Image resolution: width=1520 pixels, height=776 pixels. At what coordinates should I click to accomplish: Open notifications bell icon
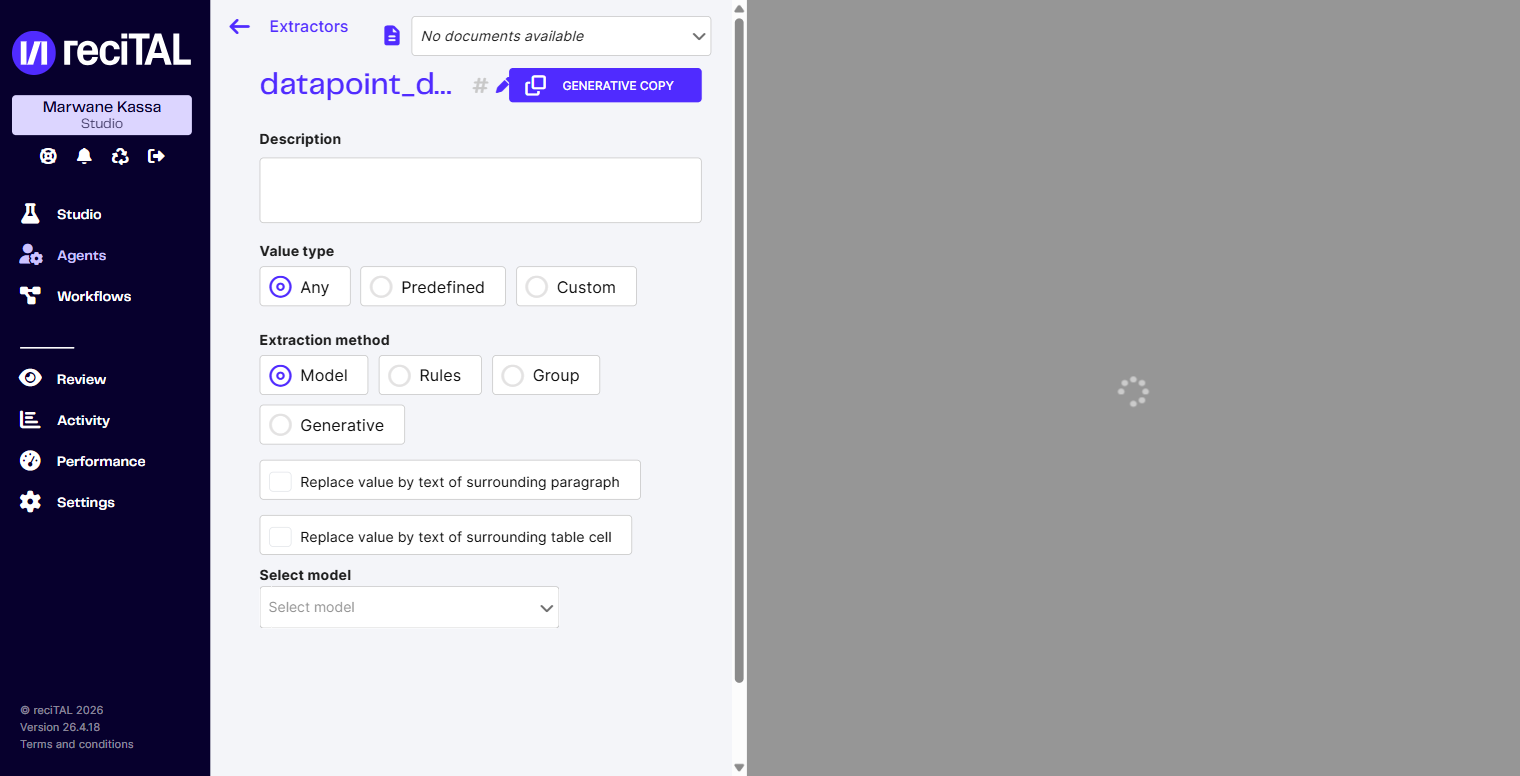(84, 156)
